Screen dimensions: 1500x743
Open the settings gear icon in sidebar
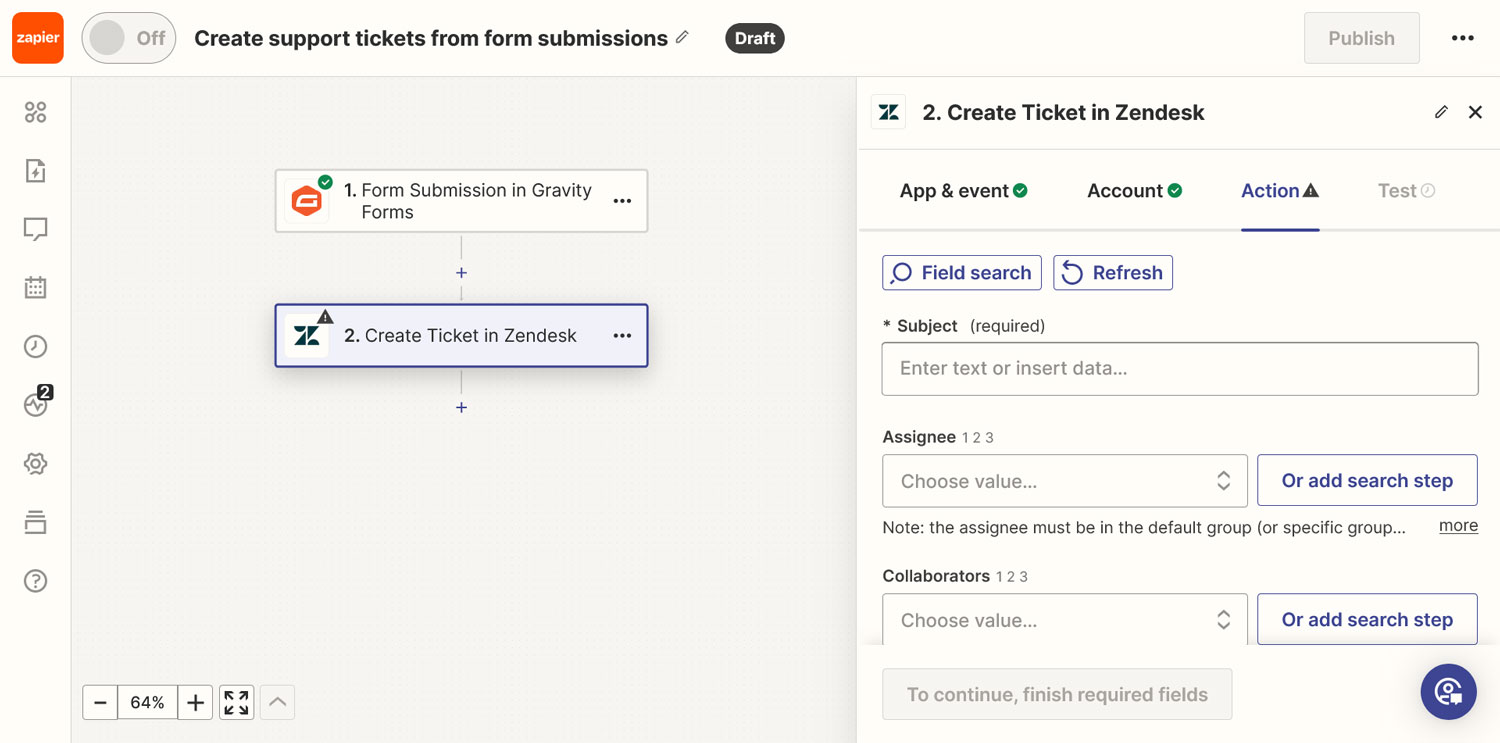[x=35, y=463]
